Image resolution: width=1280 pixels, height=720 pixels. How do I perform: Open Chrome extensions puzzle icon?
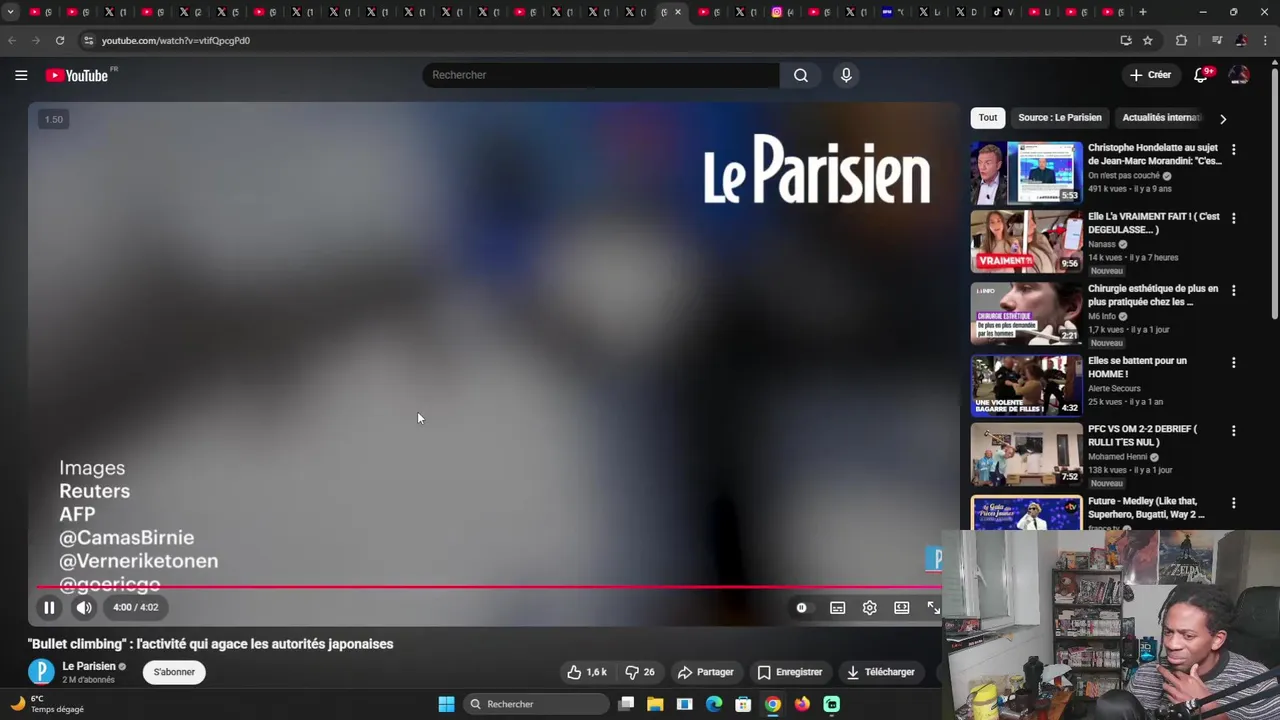(x=1181, y=40)
